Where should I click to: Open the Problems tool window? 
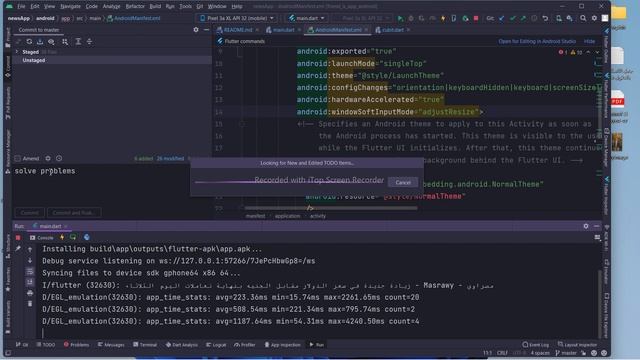[x=76, y=345]
